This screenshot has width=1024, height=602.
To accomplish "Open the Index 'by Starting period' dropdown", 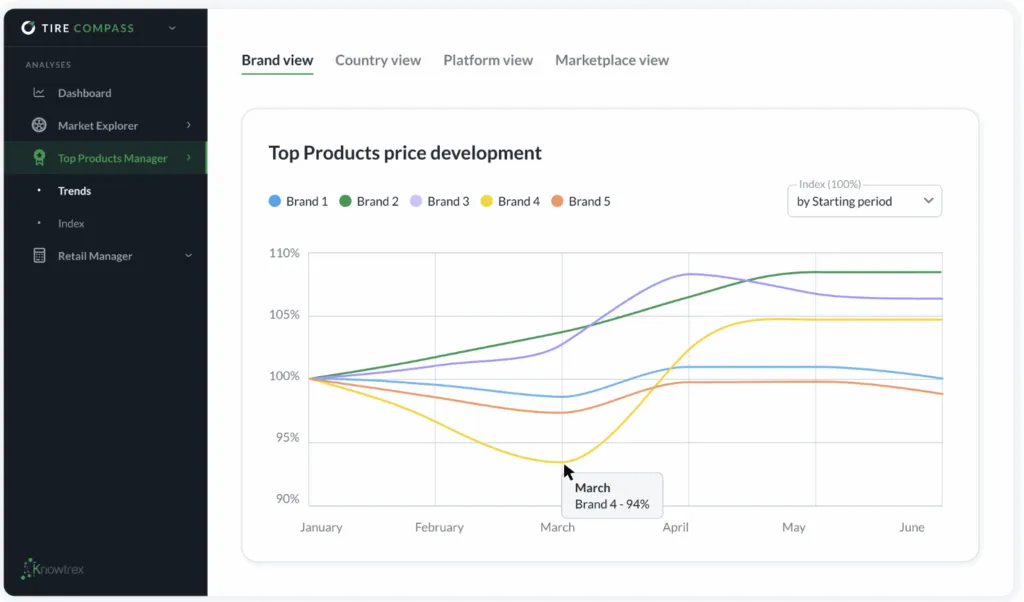I will (865, 201).
